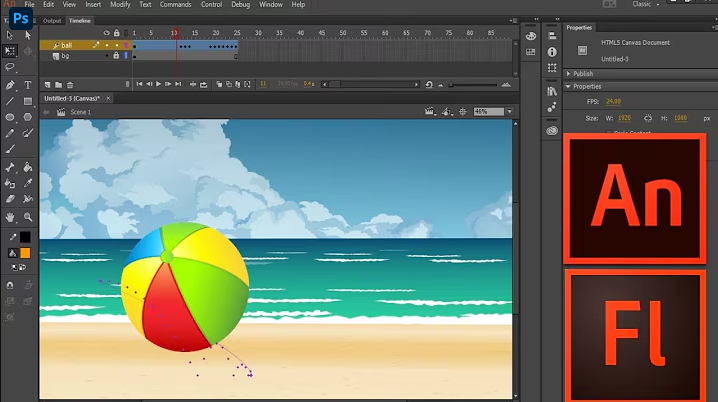
Task: Open the CC Libraries panel icon
Action: click(552, 130)
